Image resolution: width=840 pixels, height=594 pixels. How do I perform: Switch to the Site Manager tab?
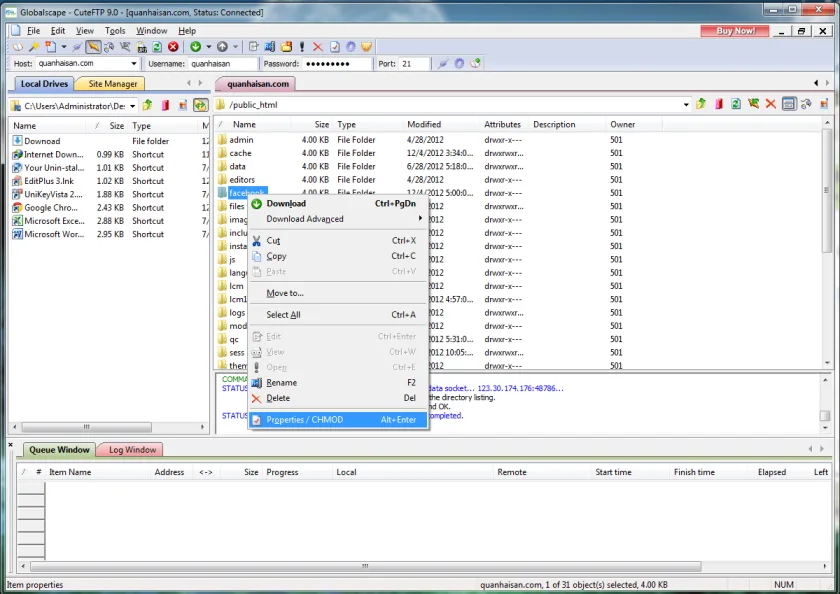[112, 84]
